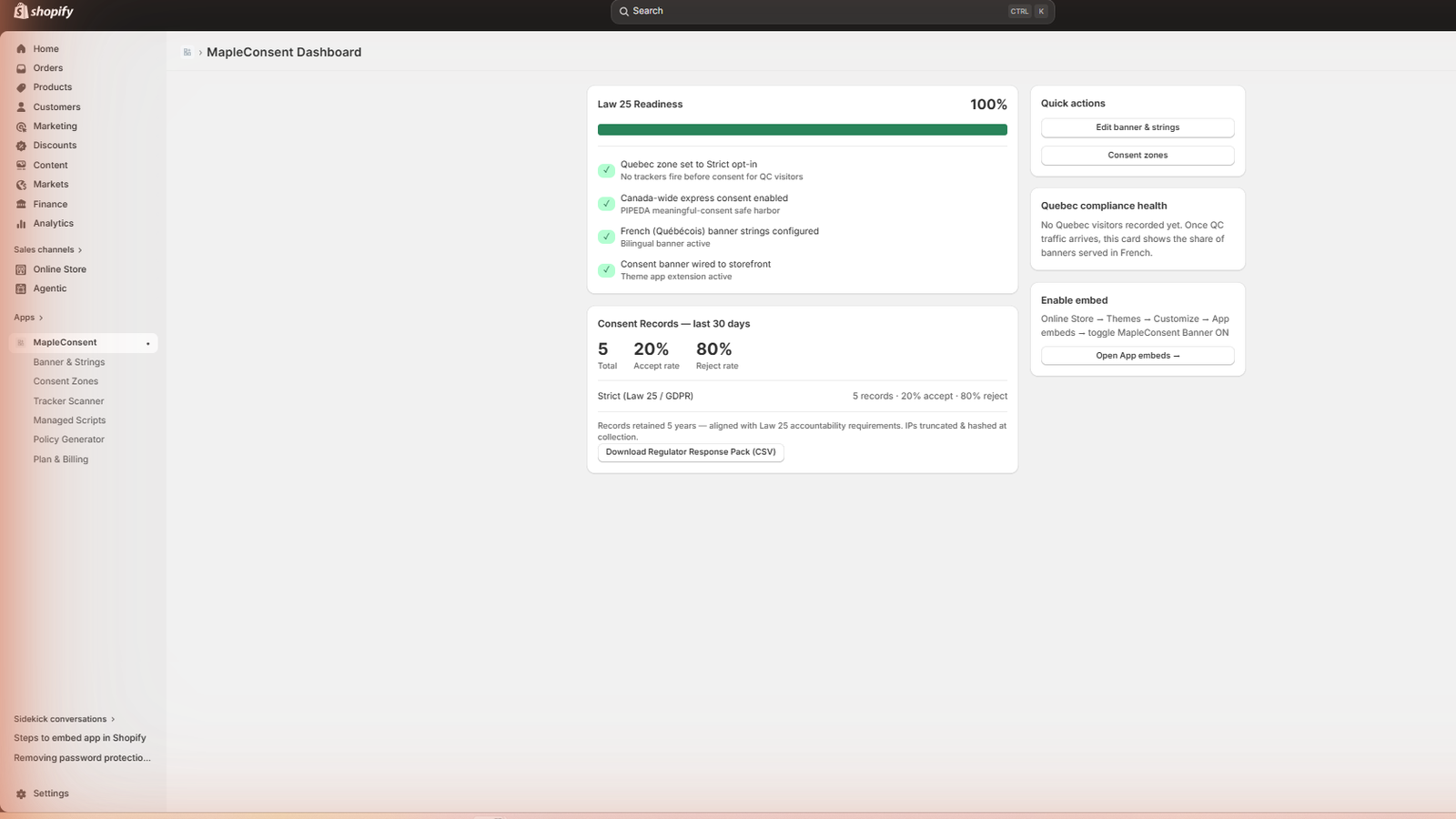The width and height of the screenshot is (1456, 819).
Task: Click the Search input field
Action: click(833, 12)
